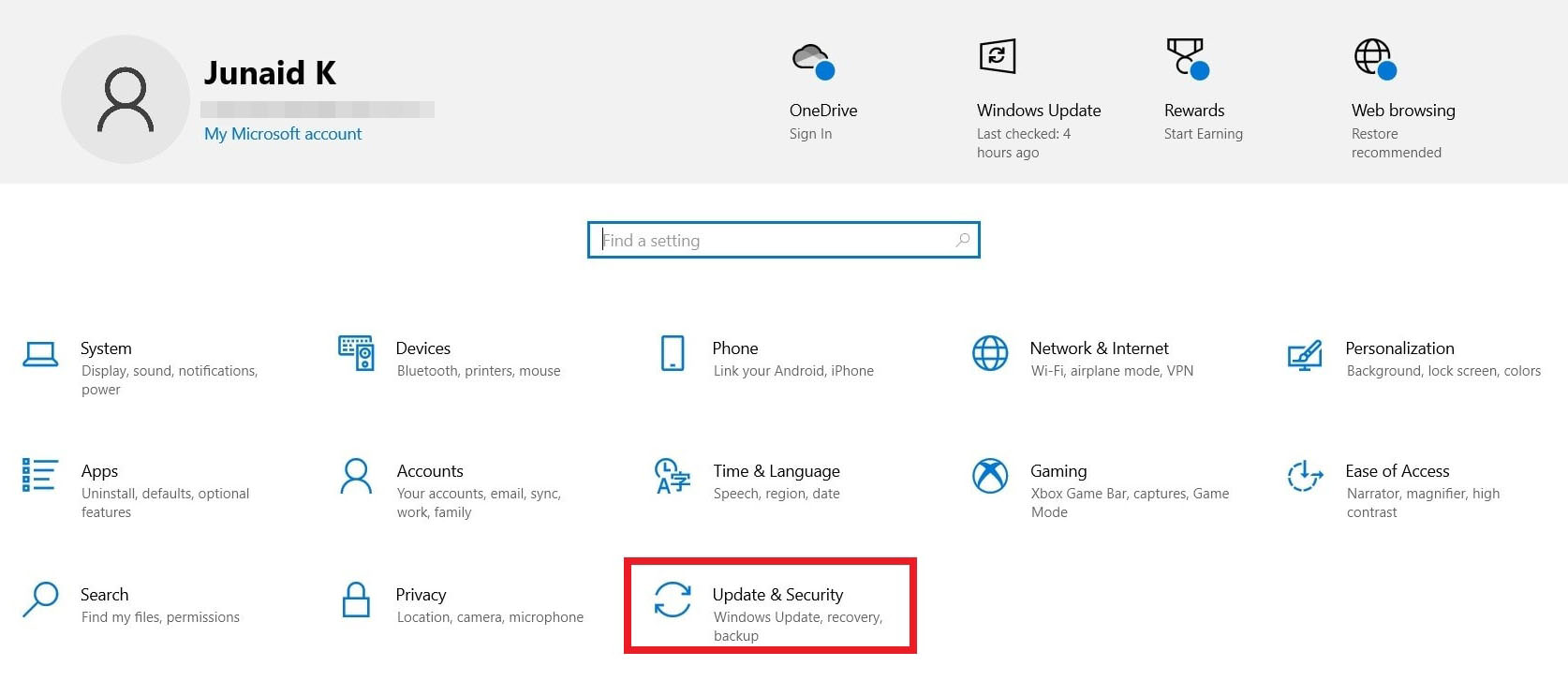Image resolution: width=1568 pixels, height=681 pixels.
Task: Open My Microsoft account link
Action: 283,134
